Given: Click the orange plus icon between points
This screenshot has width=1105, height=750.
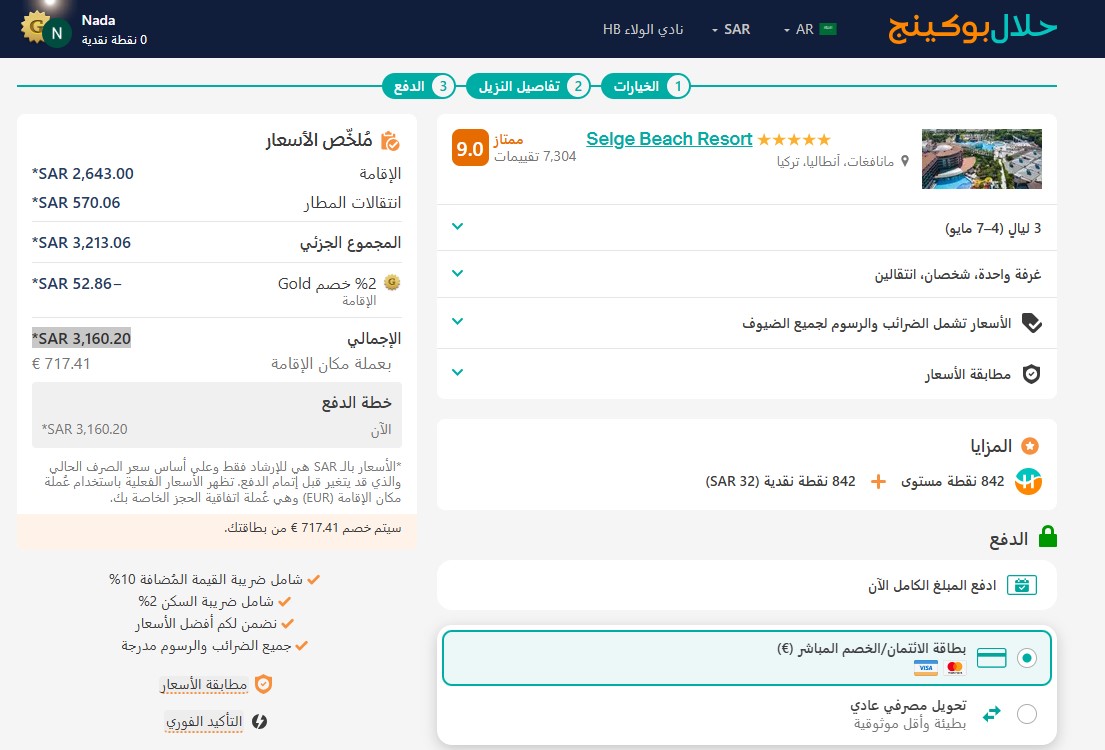Looking at the screenshot, I should pos(878,481).
